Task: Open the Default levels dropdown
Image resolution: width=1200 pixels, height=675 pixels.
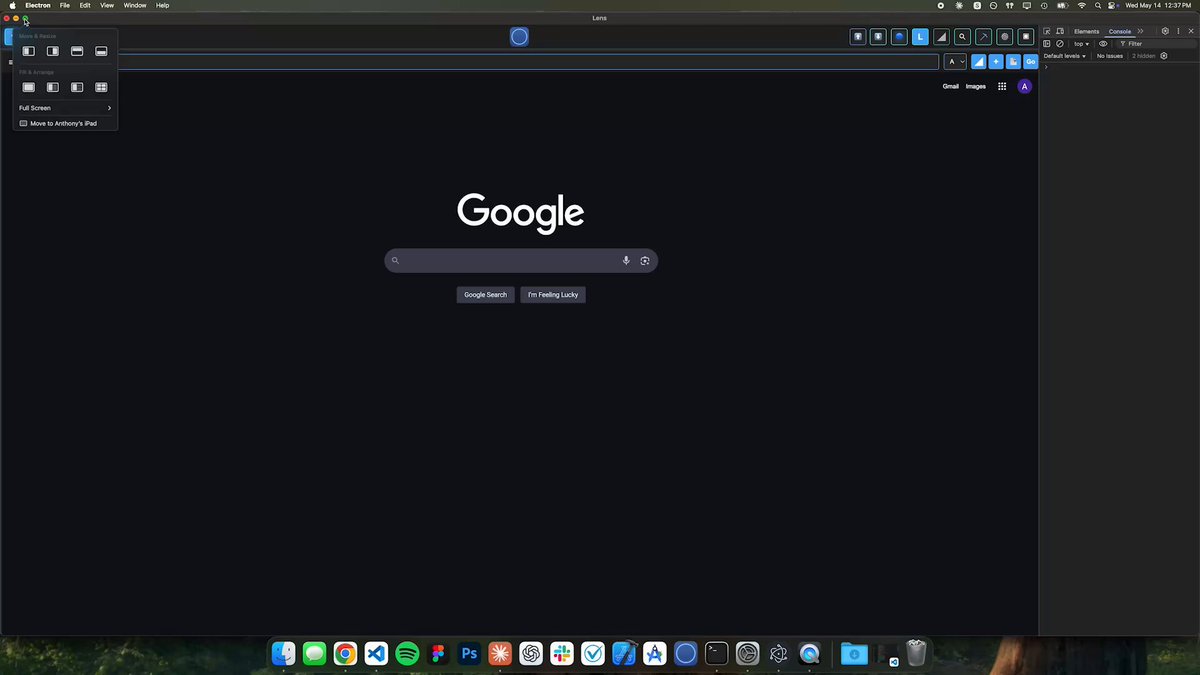Action: pos(1064,56)
